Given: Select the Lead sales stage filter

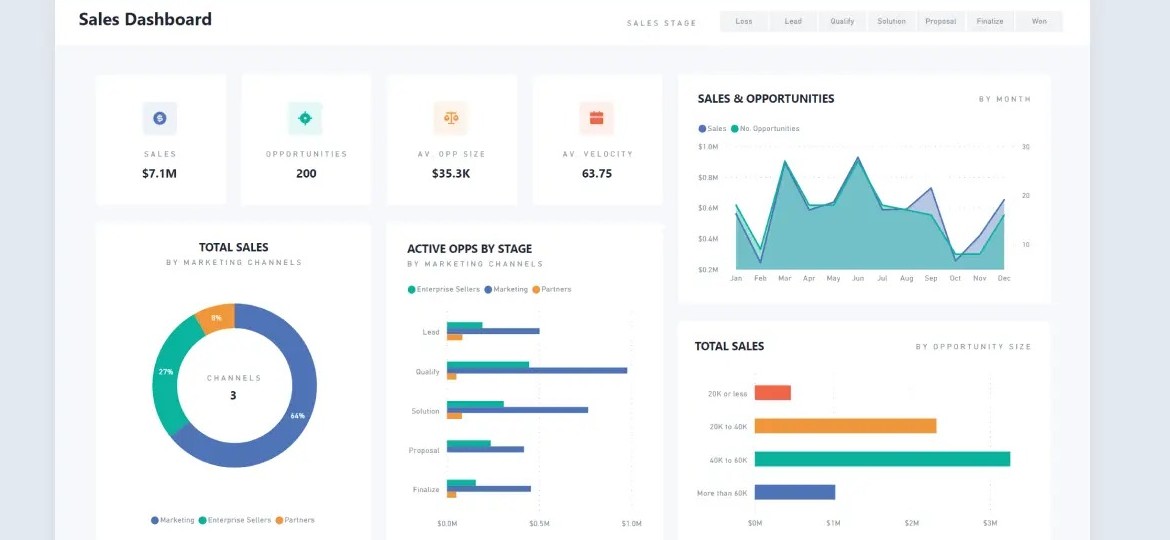Looking at the screenshot, I should 793,21.
